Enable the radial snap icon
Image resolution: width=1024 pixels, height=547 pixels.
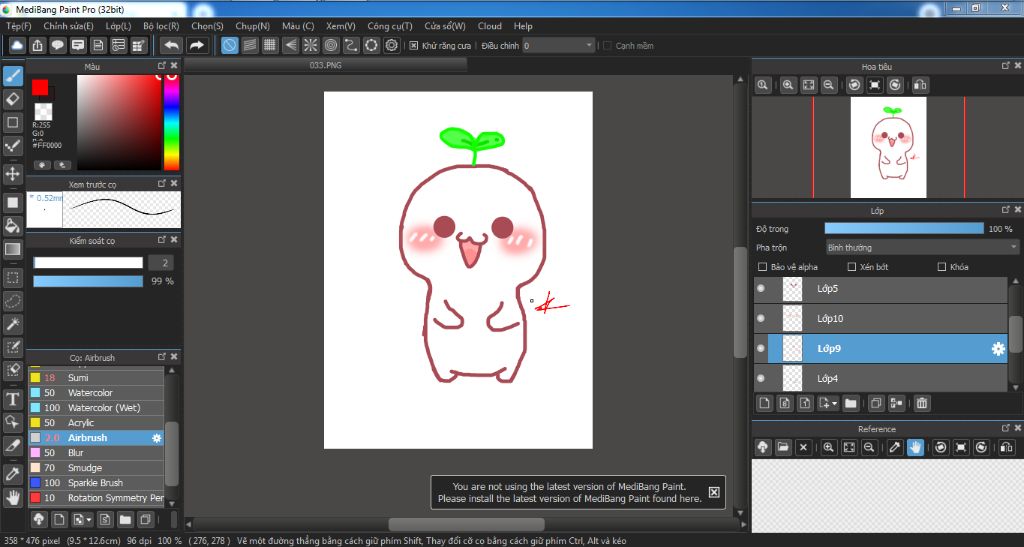coord(310,45)
